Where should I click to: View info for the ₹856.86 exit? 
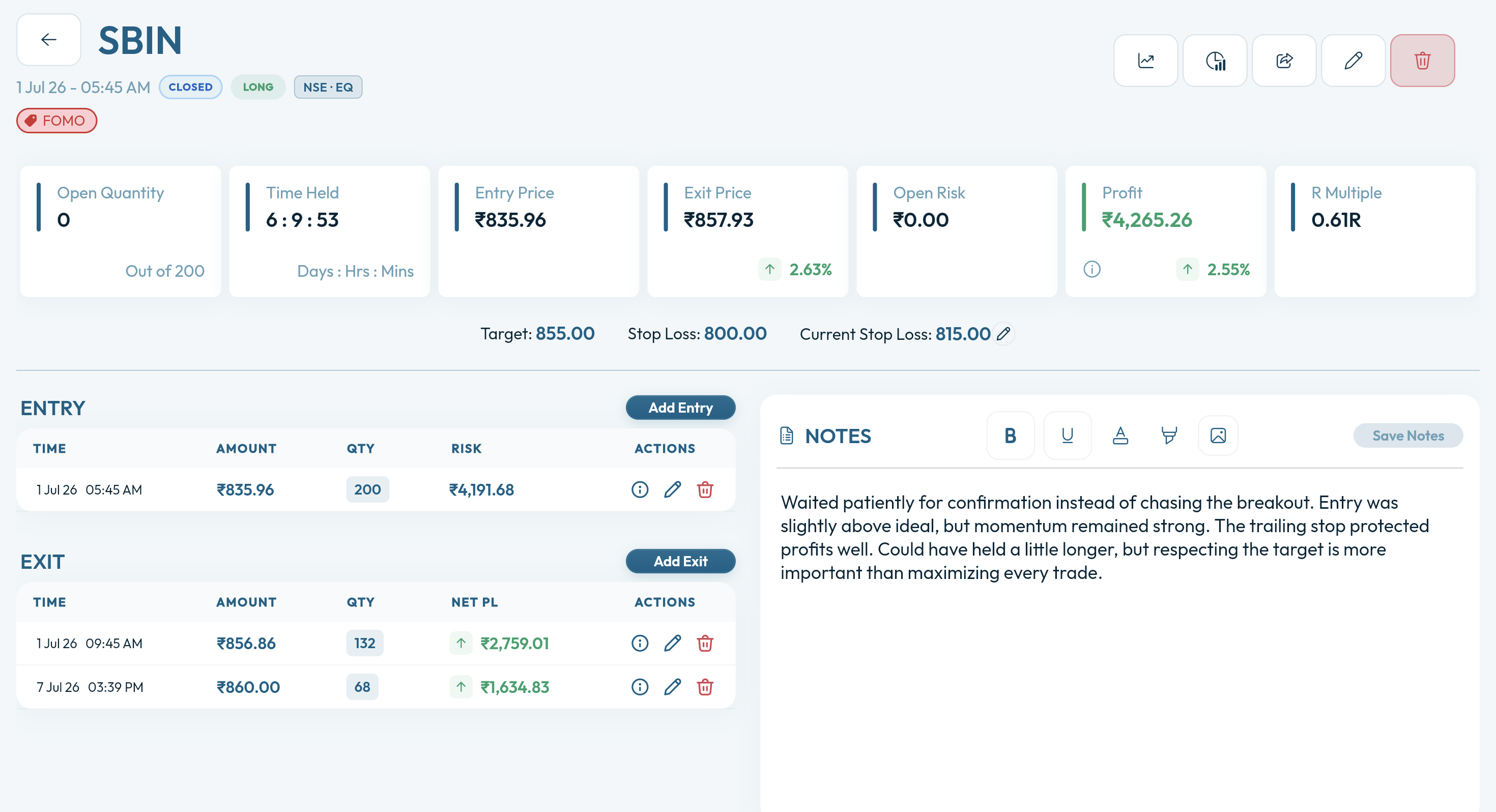pos(640,644)
